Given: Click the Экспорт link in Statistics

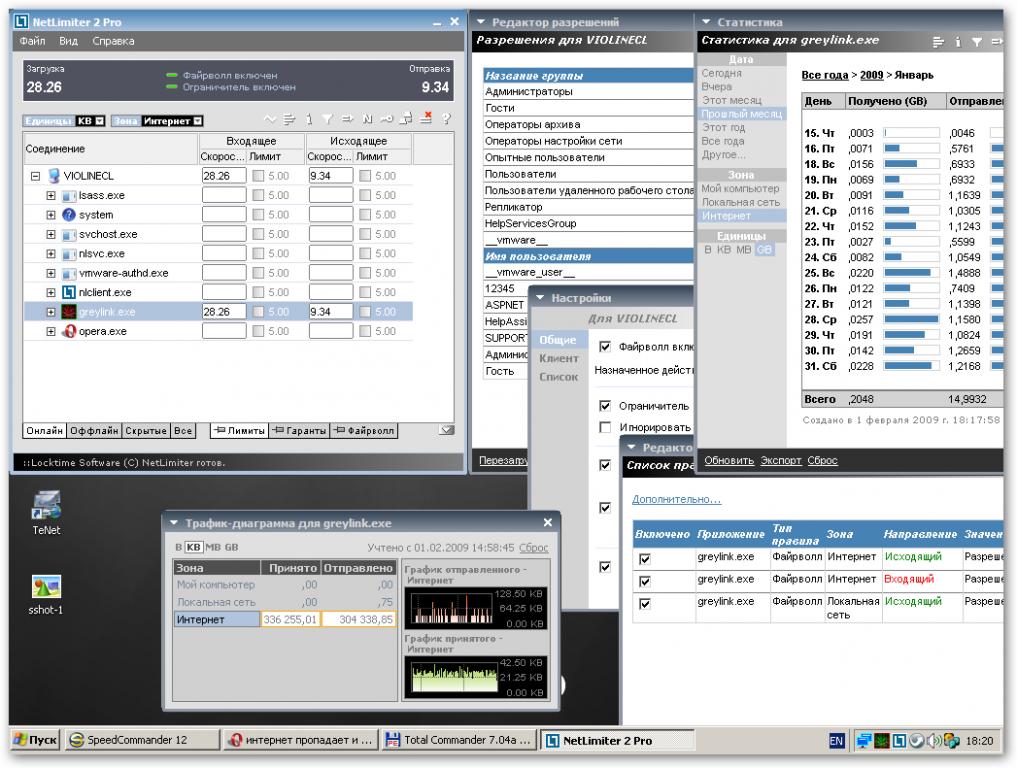Looking at the screenshot, I should click(x=780, y=461).
